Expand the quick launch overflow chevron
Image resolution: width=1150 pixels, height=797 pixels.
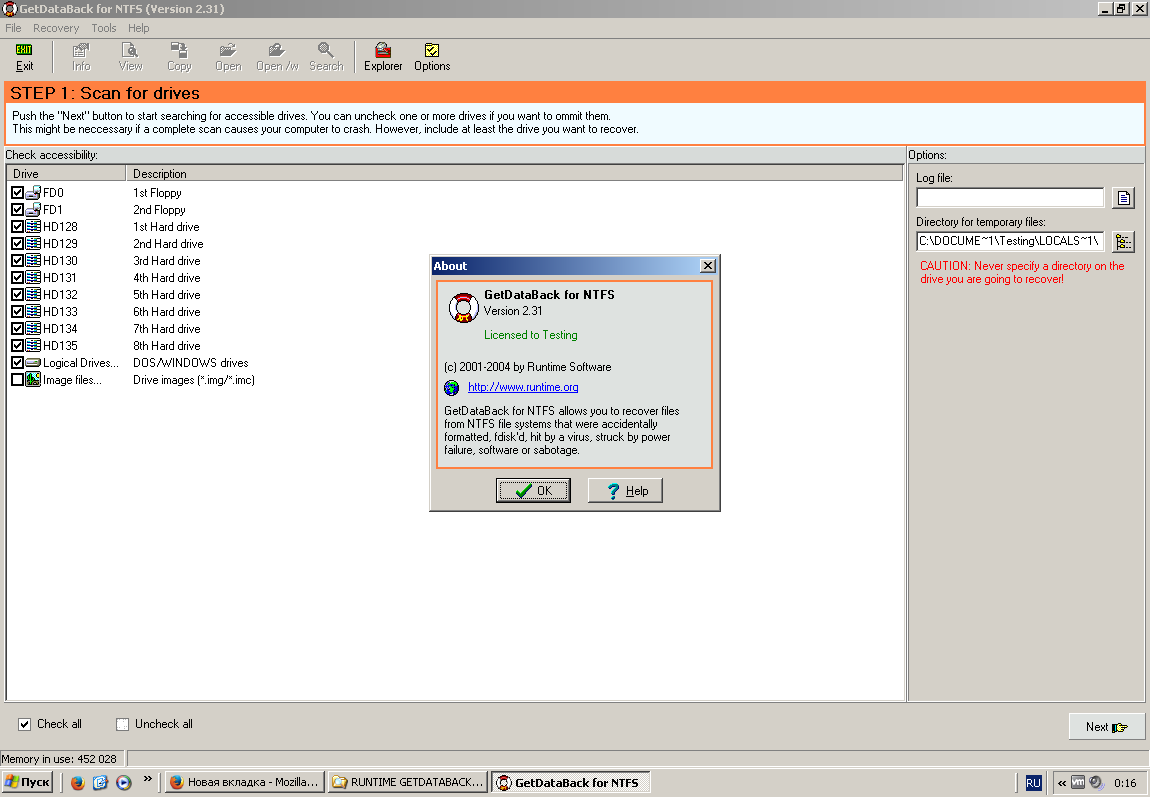tap(148, 779)
